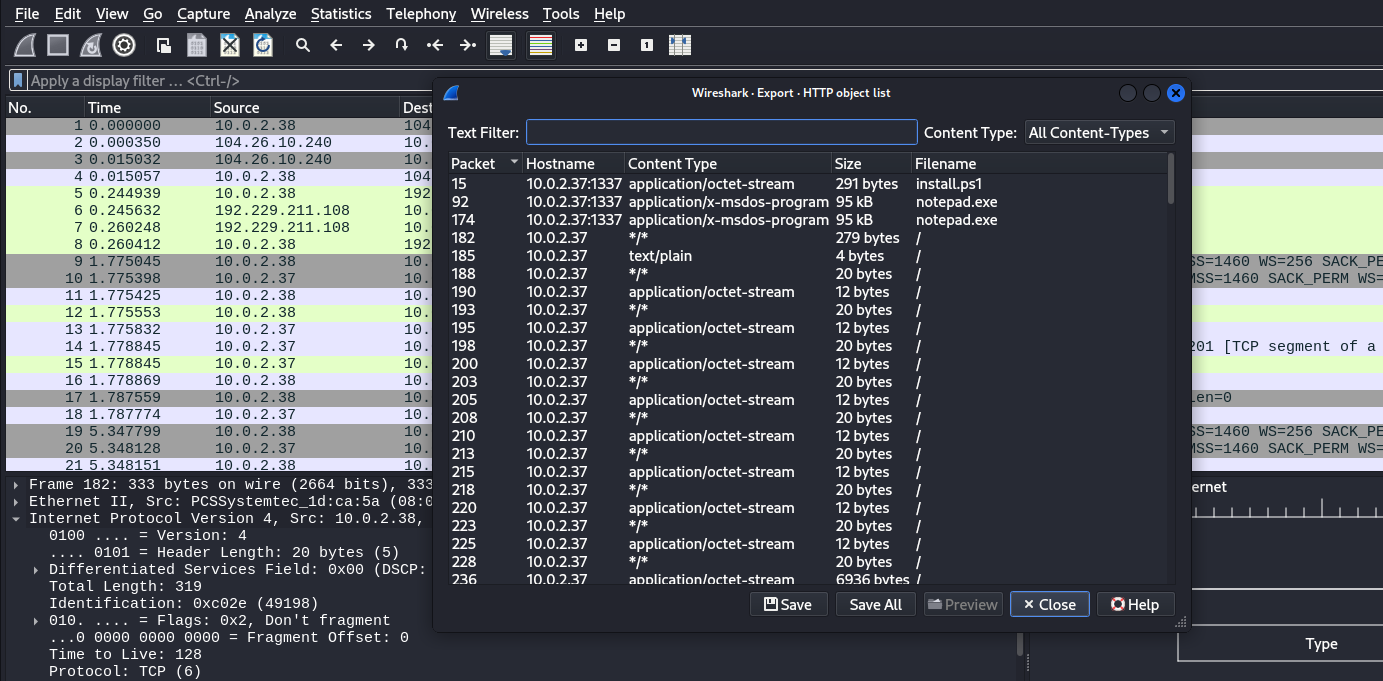
Task: Expand Differentiated Services Field node
Action: coord(37,570)
